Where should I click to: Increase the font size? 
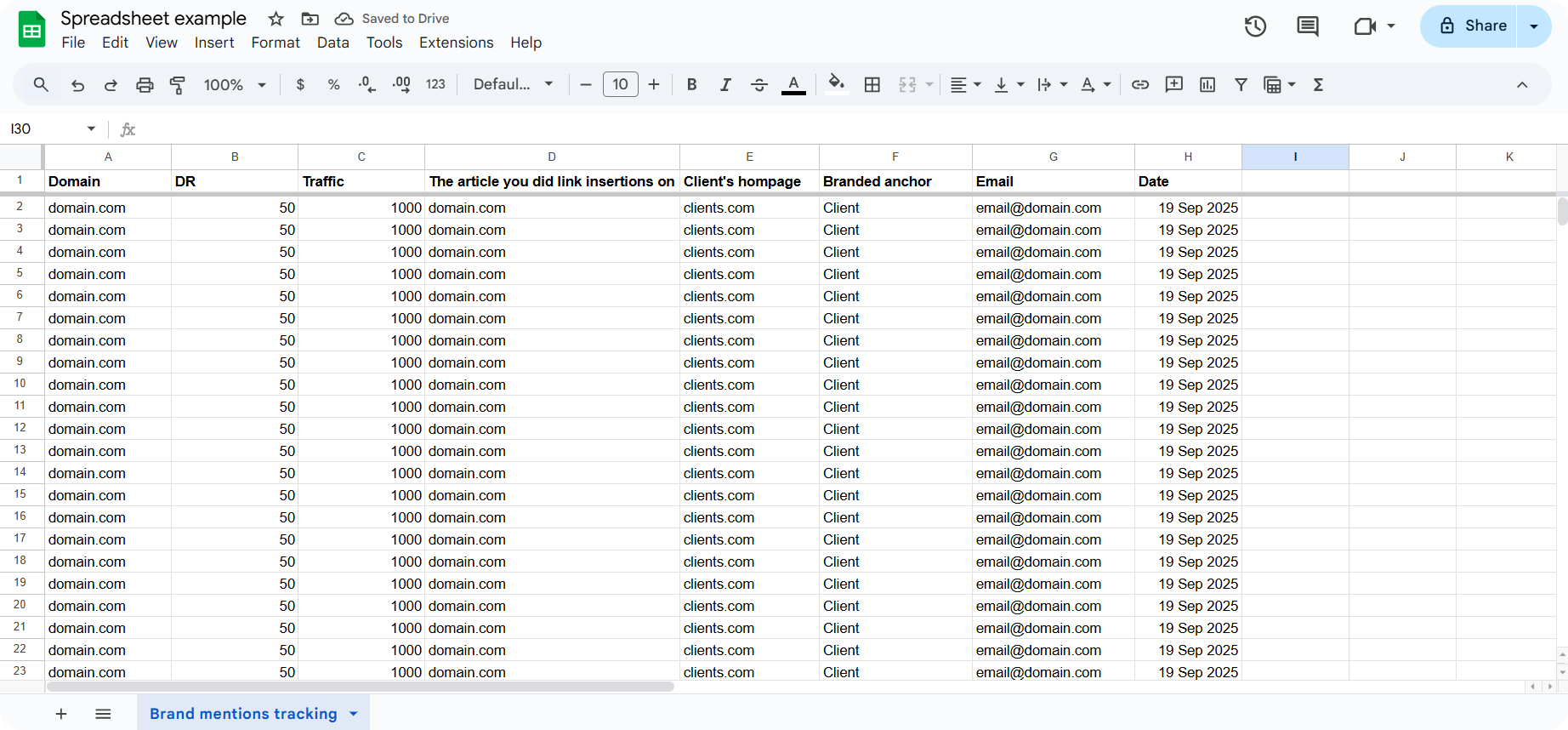click(654, 84)
